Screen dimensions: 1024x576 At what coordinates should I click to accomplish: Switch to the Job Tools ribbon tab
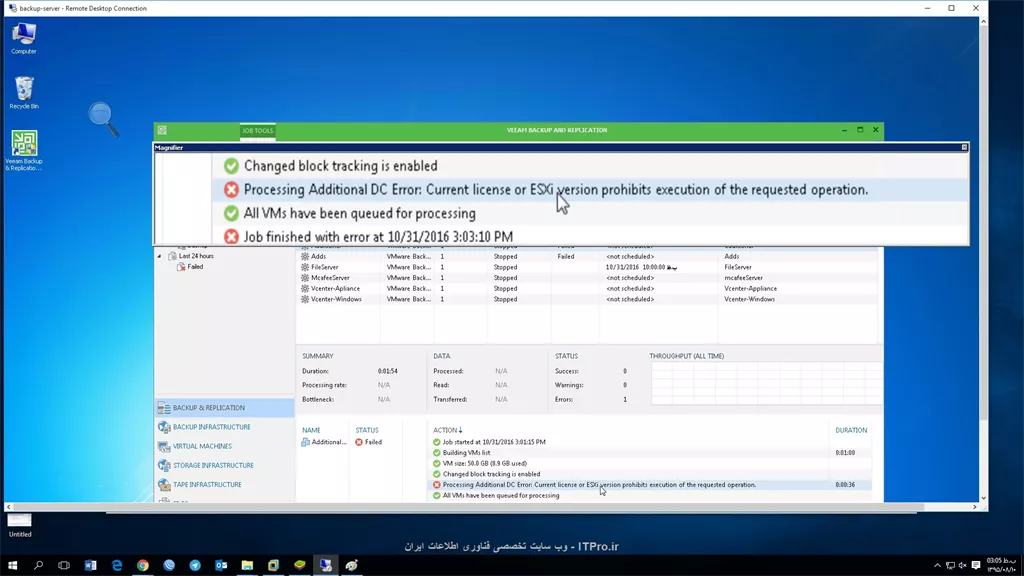click(257, 131)
